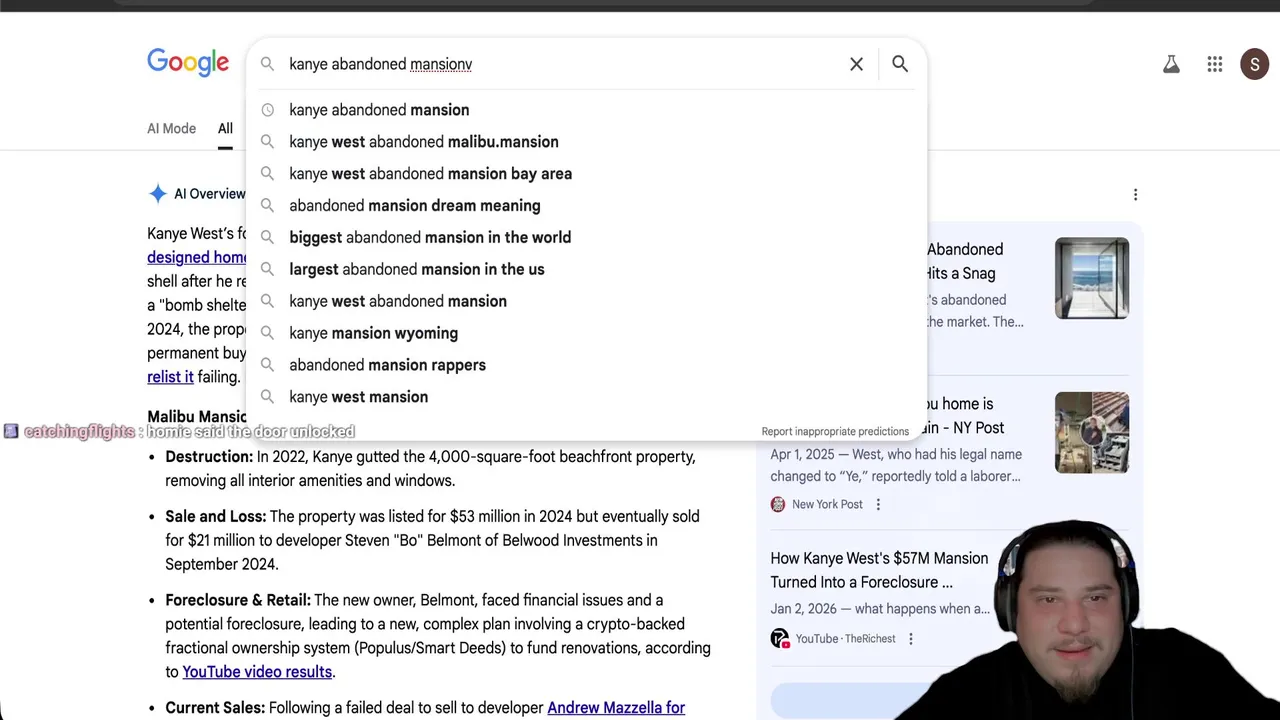Click 'Current Sales:' bullet heading
Screen dimensions: 1280x720
pyautogui.click(x=215, y=708)
